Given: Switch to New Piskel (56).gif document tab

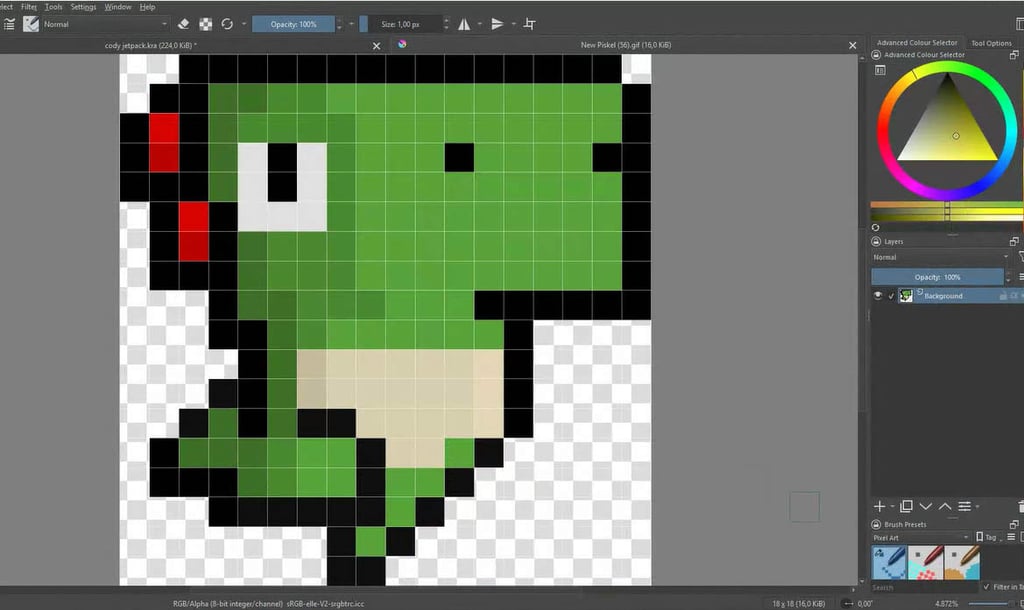Looking at the screenshot, I should coord(626,45).
